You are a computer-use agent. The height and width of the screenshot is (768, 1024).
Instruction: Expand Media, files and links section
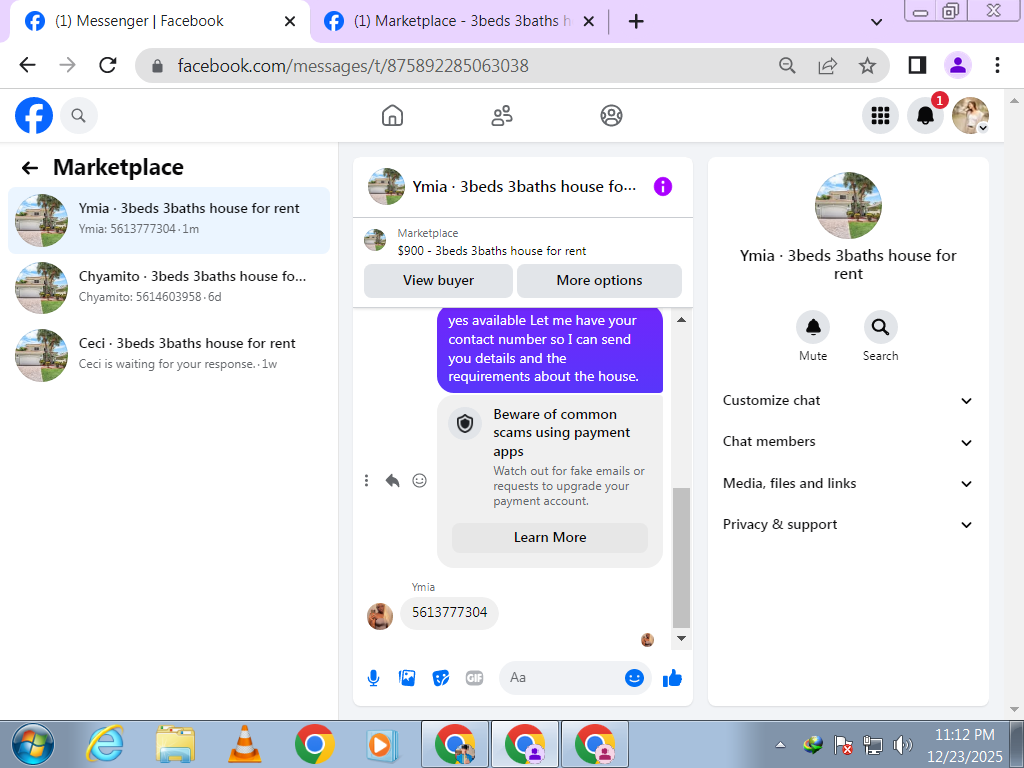pyautogui.click(x=848, y=484)
